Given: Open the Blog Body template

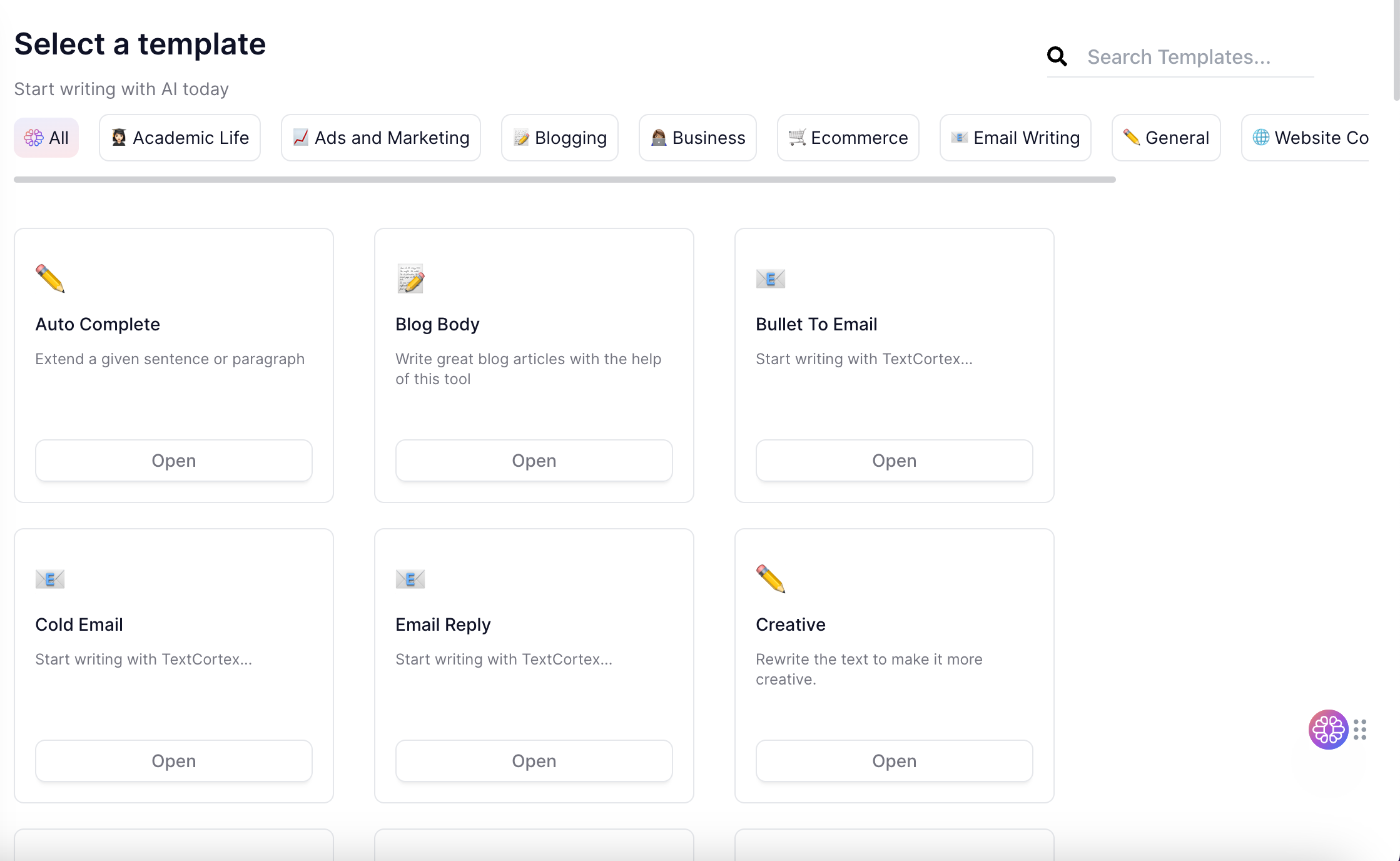Looking at the screenshot, I should pyautogui.click(x=534, y=461).
